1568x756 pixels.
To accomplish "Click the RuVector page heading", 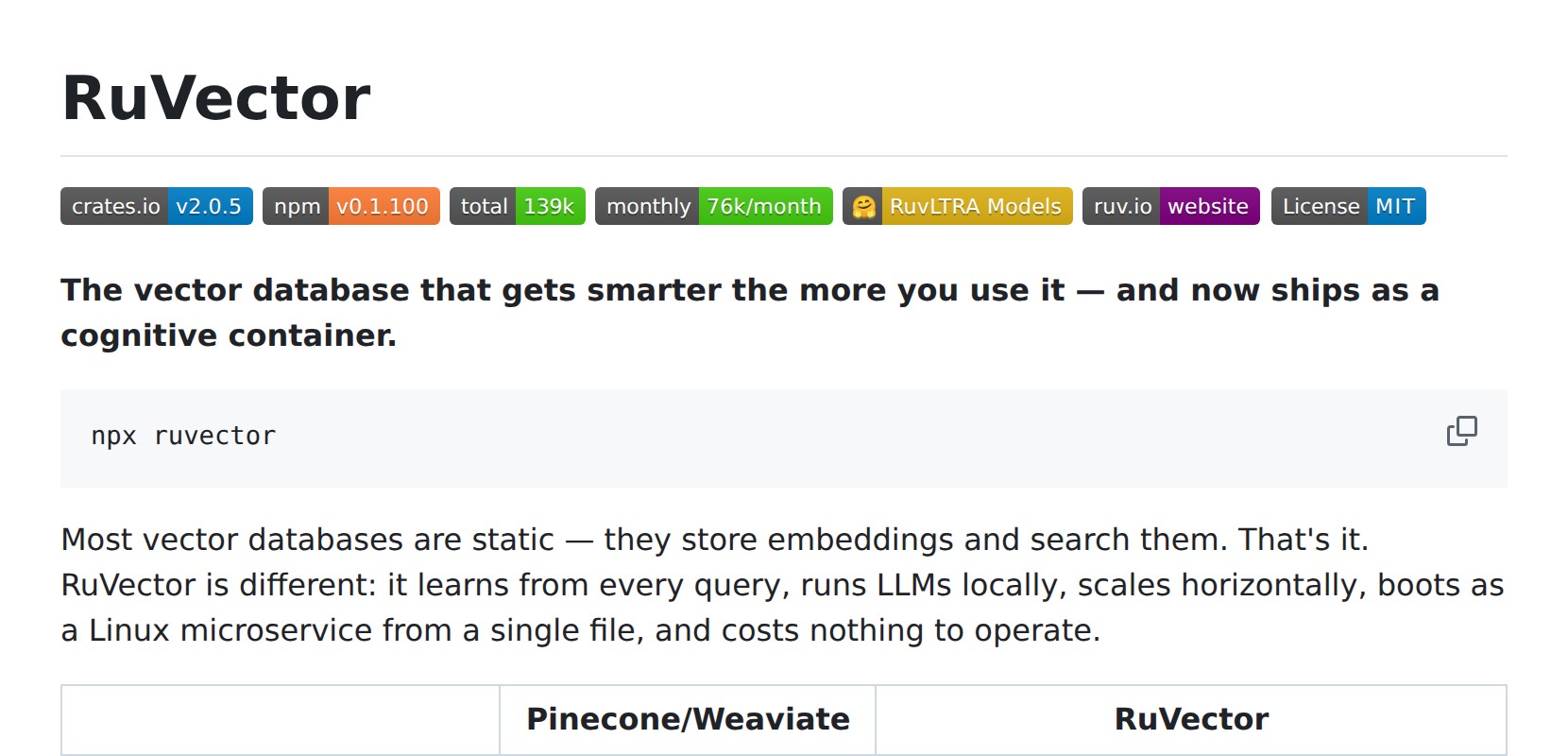I will point(215,94).
